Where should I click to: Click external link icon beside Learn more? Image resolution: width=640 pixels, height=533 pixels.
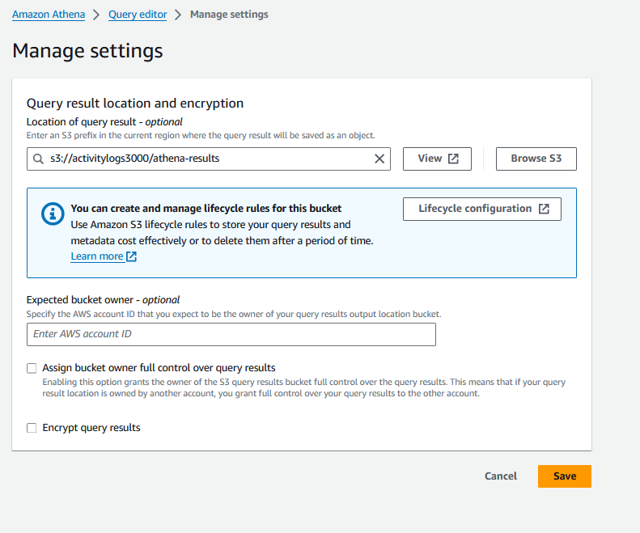point(131,256)
